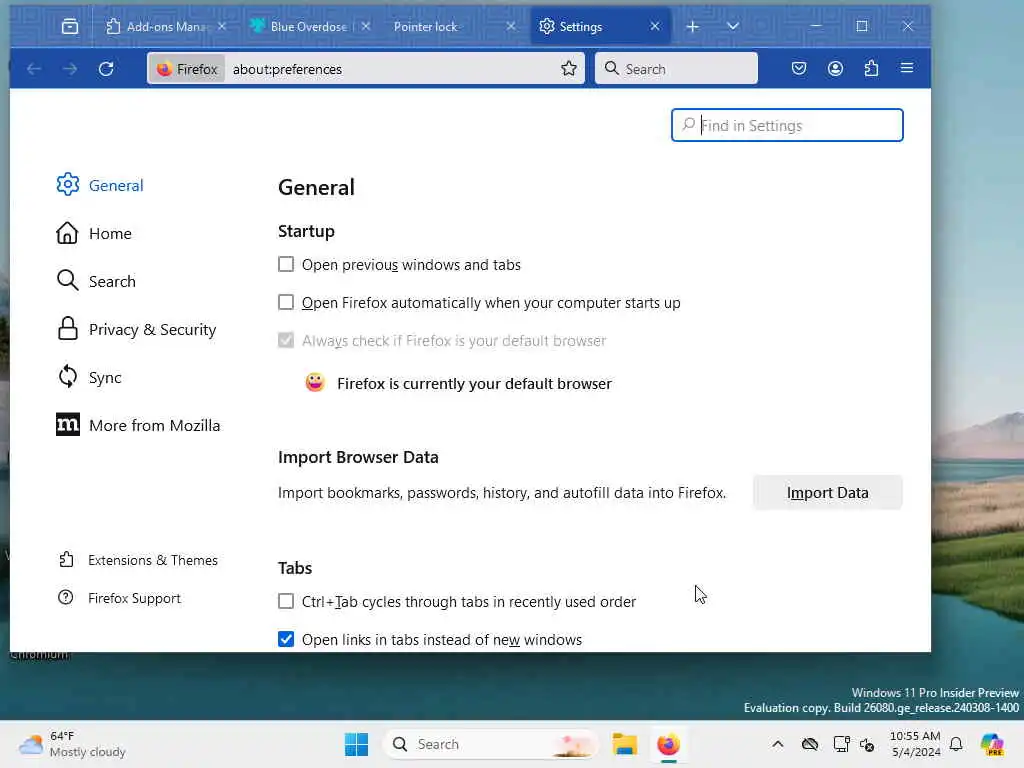Open Extensions & Themes link
This screenshot has height=768, width=1024.
(x=138, y=560)
